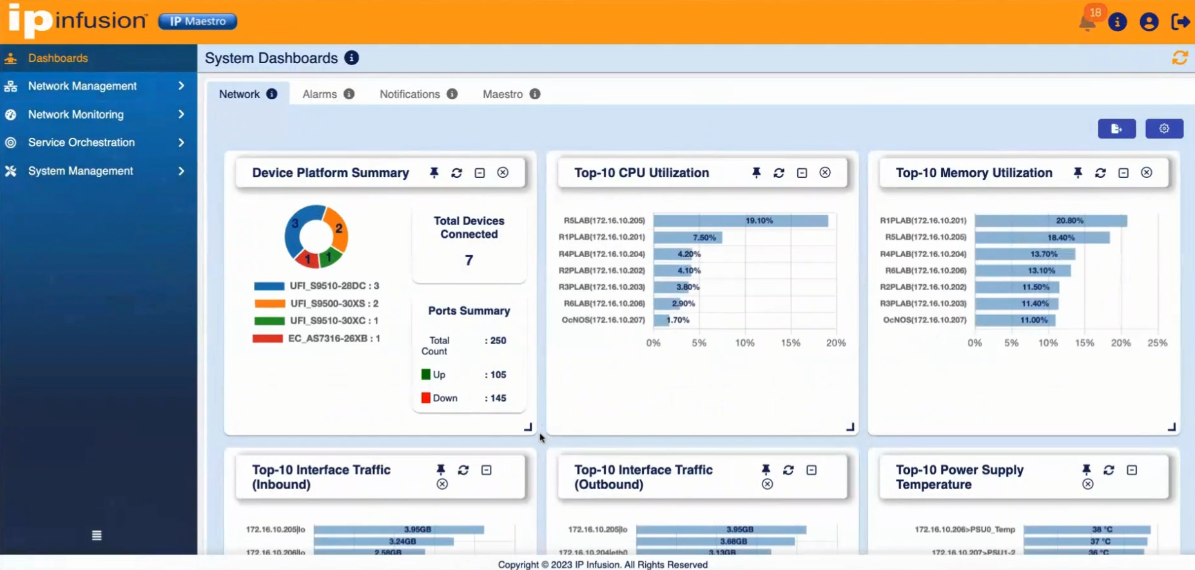Refresh dashboards using the orange refresh icon

(1180, 58)
